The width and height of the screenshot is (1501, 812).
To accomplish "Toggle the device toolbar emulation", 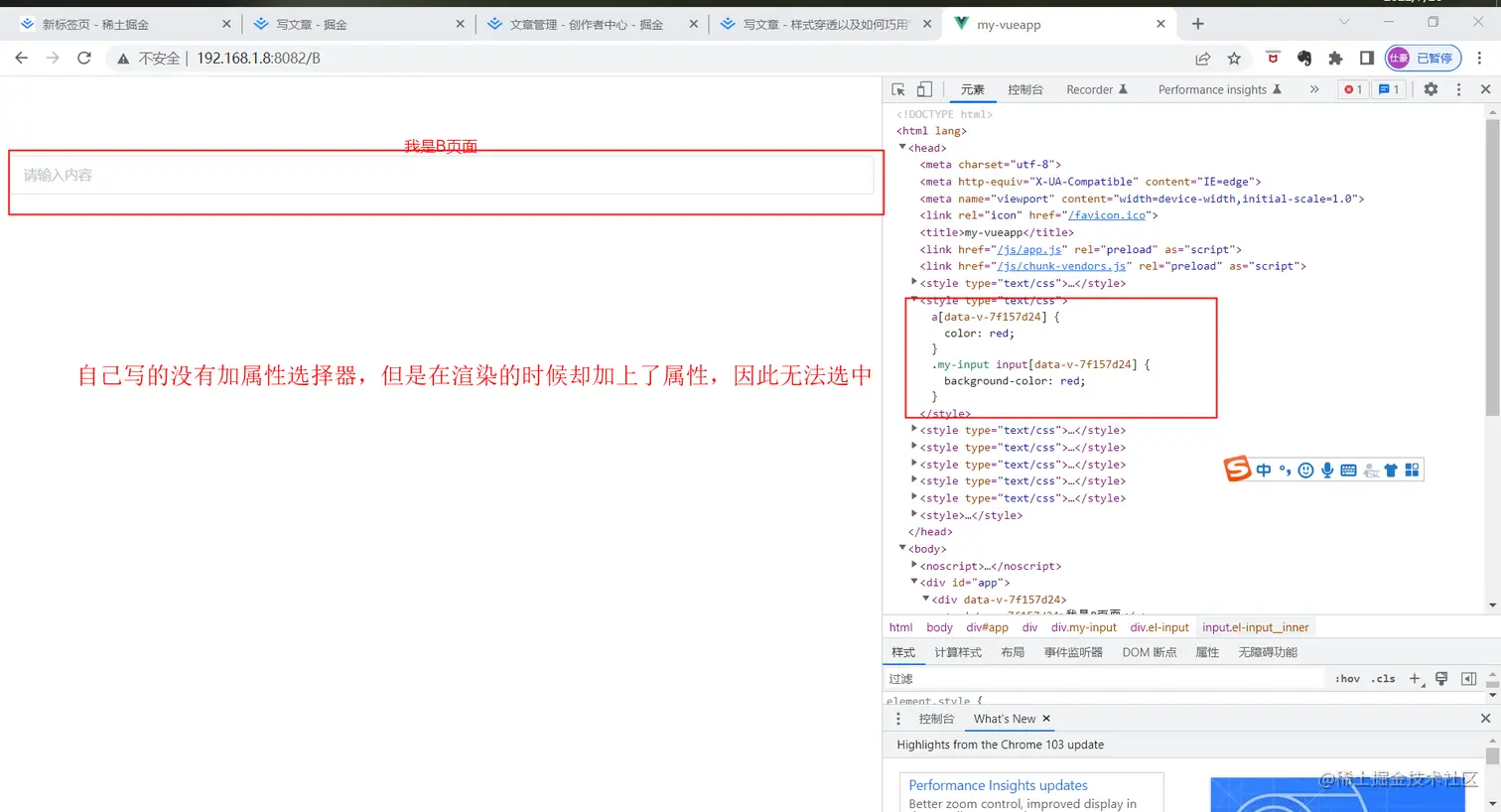I will (924, 89).
